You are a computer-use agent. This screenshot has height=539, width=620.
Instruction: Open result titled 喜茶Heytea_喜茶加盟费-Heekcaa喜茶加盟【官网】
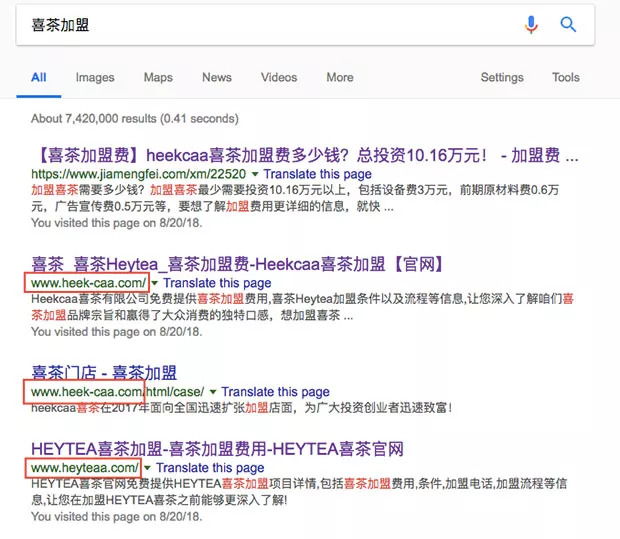coord(238,264)
